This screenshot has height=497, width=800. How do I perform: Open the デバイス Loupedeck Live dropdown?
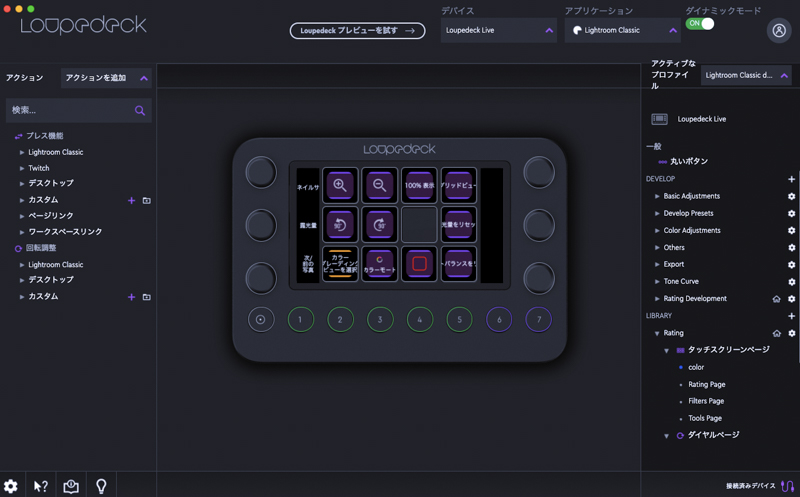coord(498,30)
